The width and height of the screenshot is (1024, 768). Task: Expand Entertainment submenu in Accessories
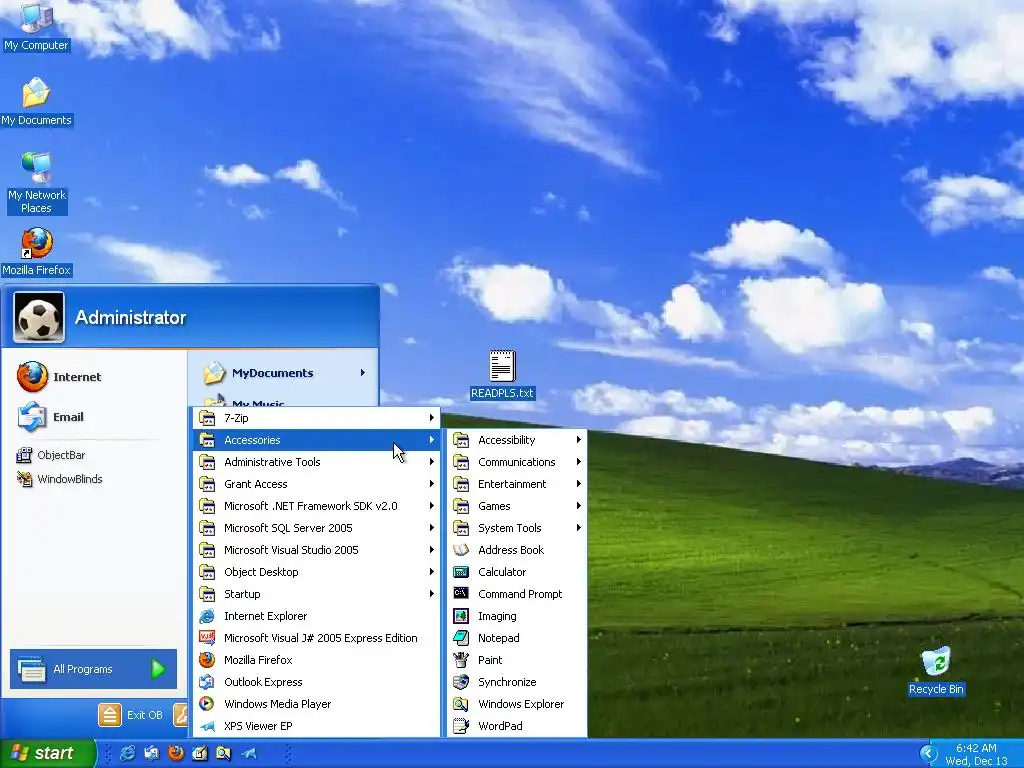tap(517, 484)
